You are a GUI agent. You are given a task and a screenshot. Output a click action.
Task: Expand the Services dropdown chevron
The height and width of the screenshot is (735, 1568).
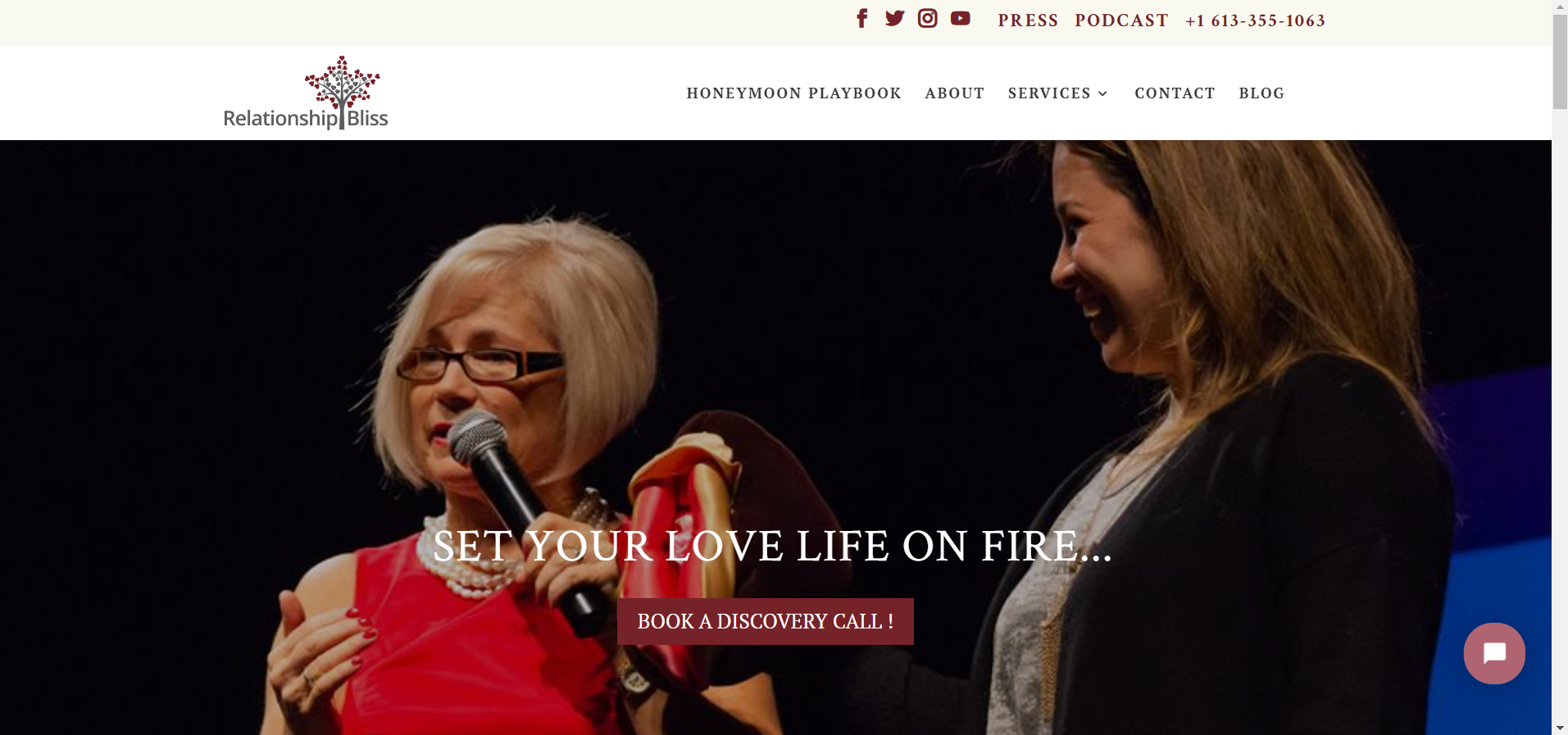click(x=1102, y=93)
